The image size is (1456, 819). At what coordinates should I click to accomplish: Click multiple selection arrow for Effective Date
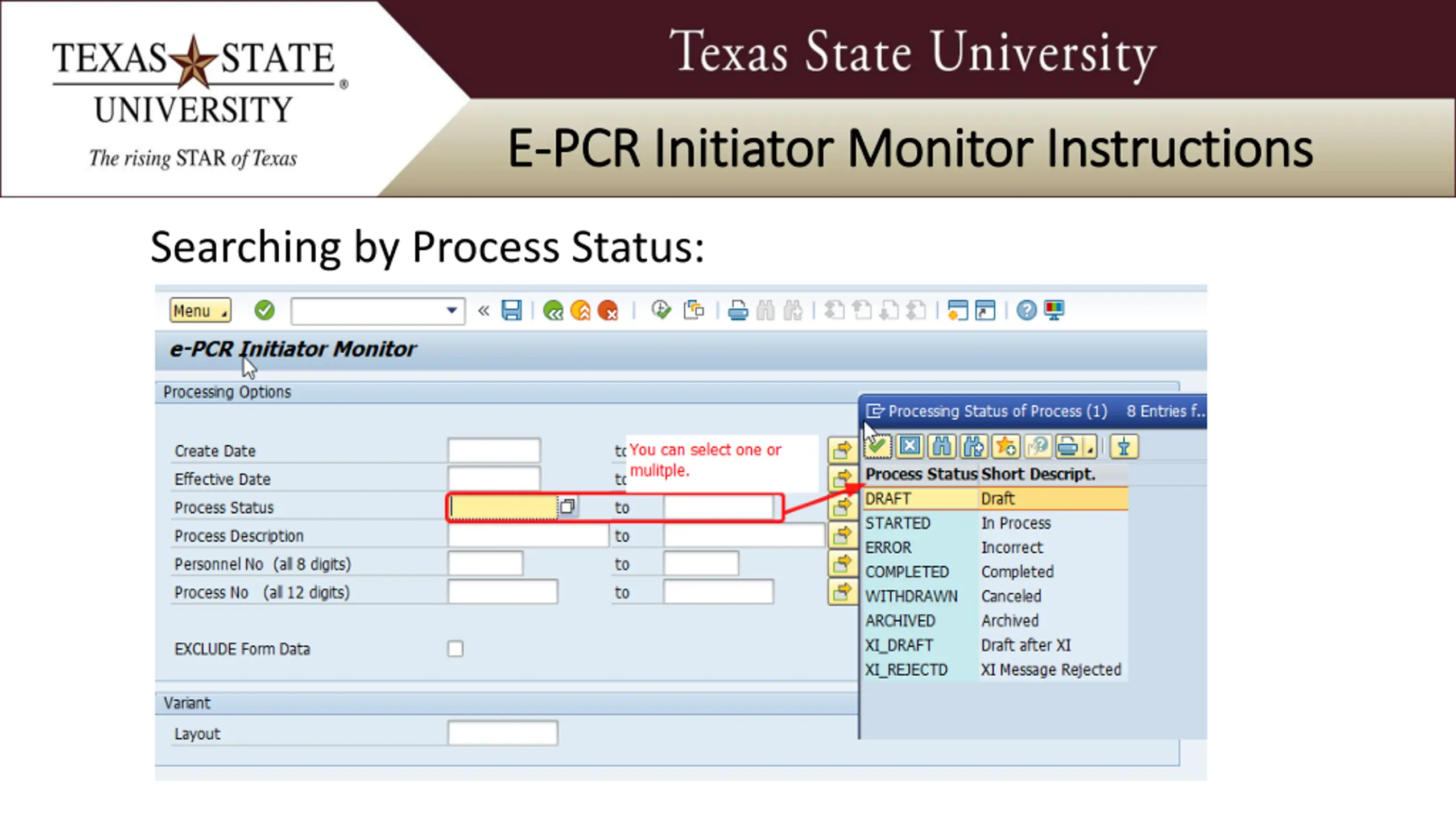click(x=842, y=478)
